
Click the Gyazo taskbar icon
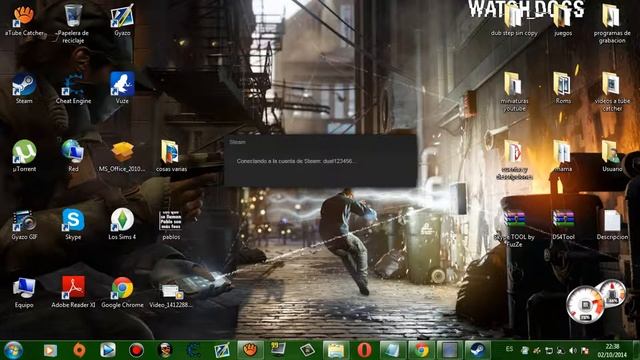click(x=222, y=350)
